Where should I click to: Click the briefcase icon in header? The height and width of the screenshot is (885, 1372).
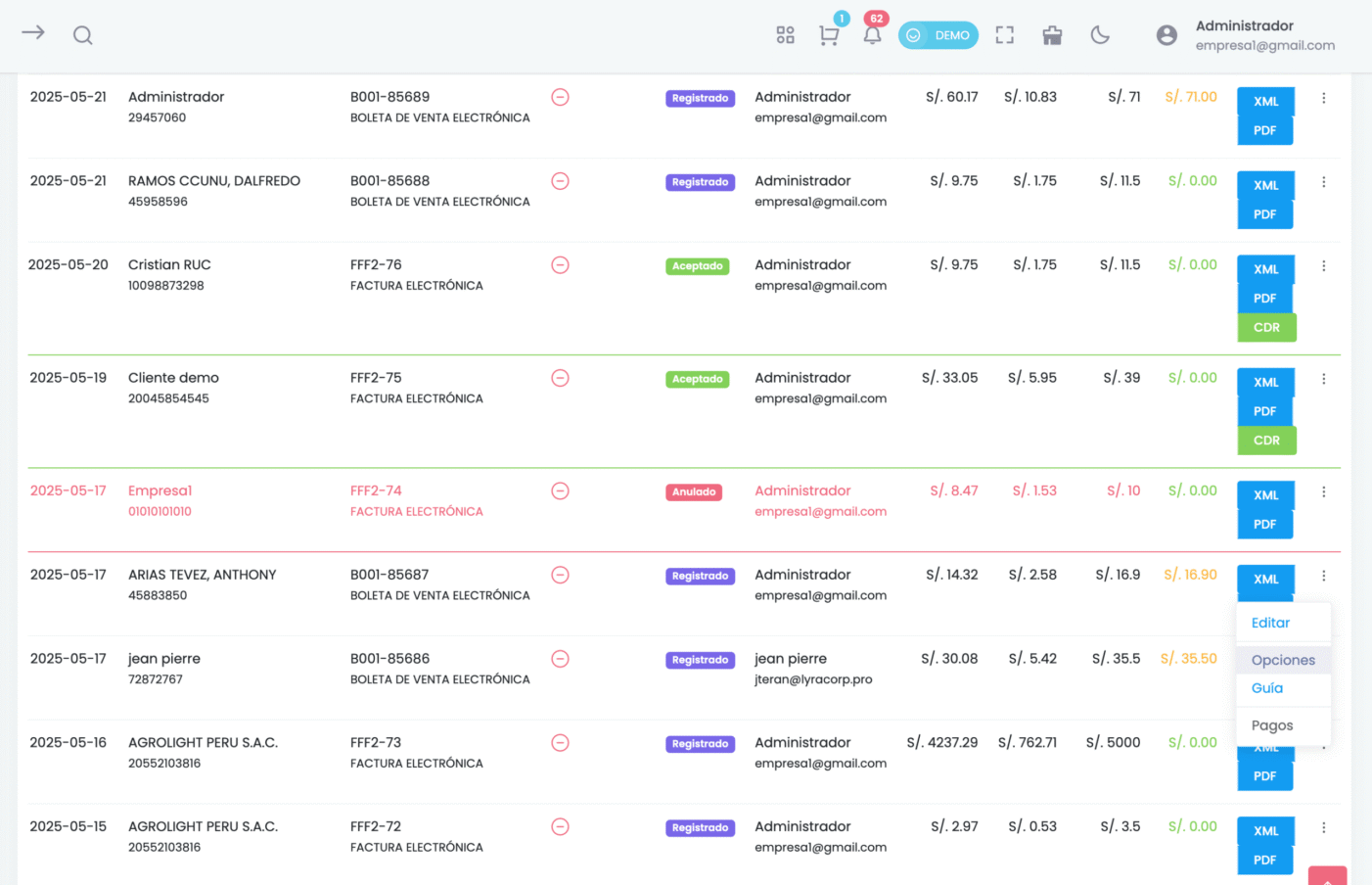pos(1052,35)
